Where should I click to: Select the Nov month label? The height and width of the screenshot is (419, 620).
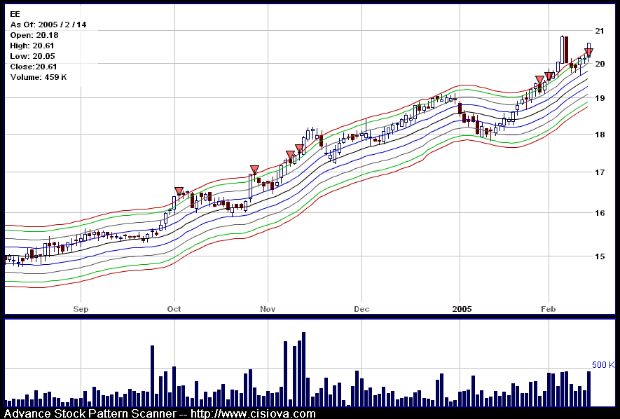click(x=268, y=309)
